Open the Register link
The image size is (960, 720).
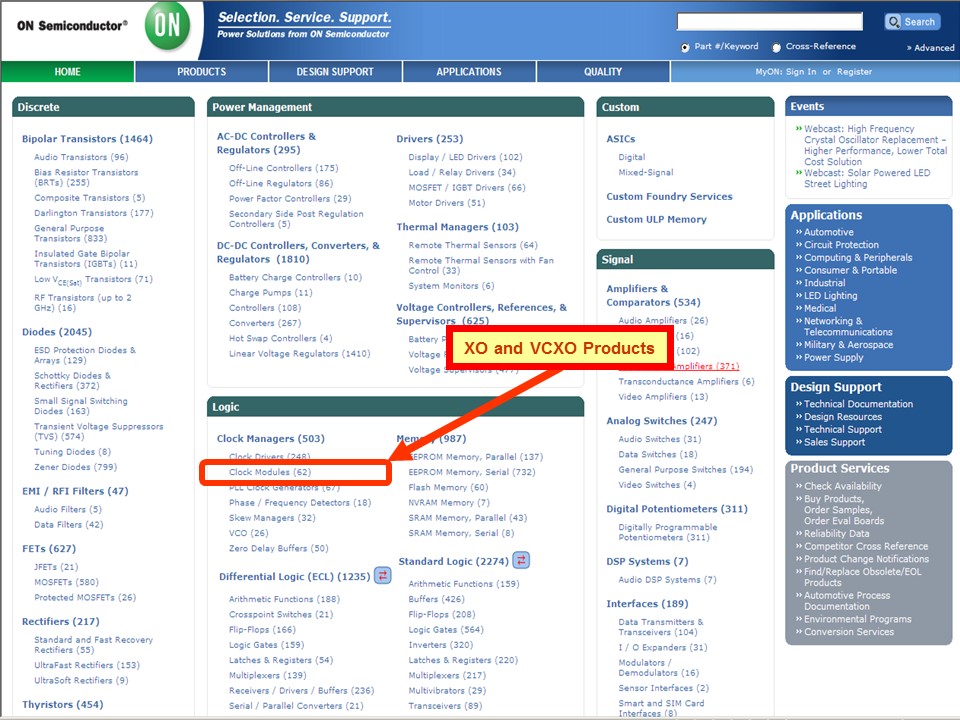[854, 72]
